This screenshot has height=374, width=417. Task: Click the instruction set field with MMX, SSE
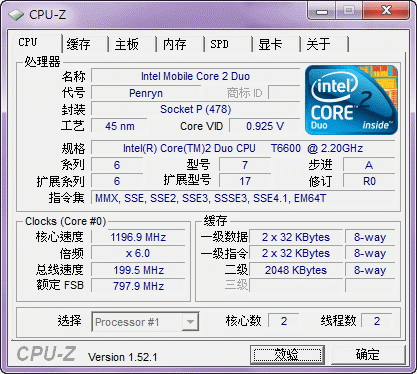pyautogui.click(x=243, y=198)
